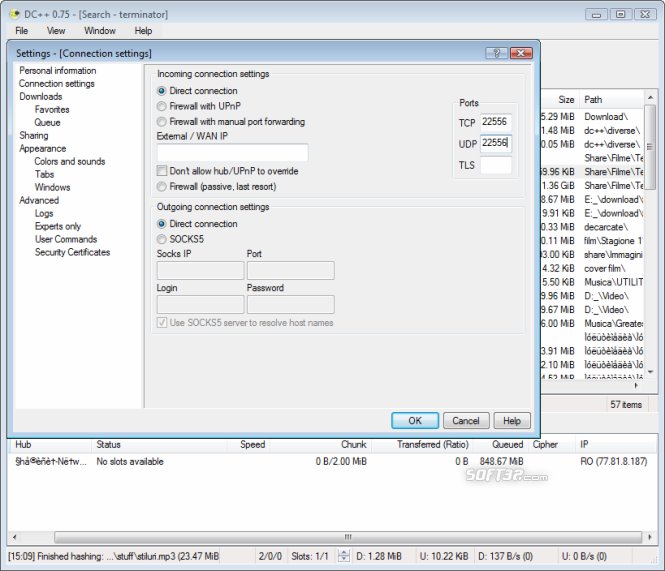Viewport: 665px width, 571px height.
Task: Select Advanced category in settings tree
Action: [39, 201]
